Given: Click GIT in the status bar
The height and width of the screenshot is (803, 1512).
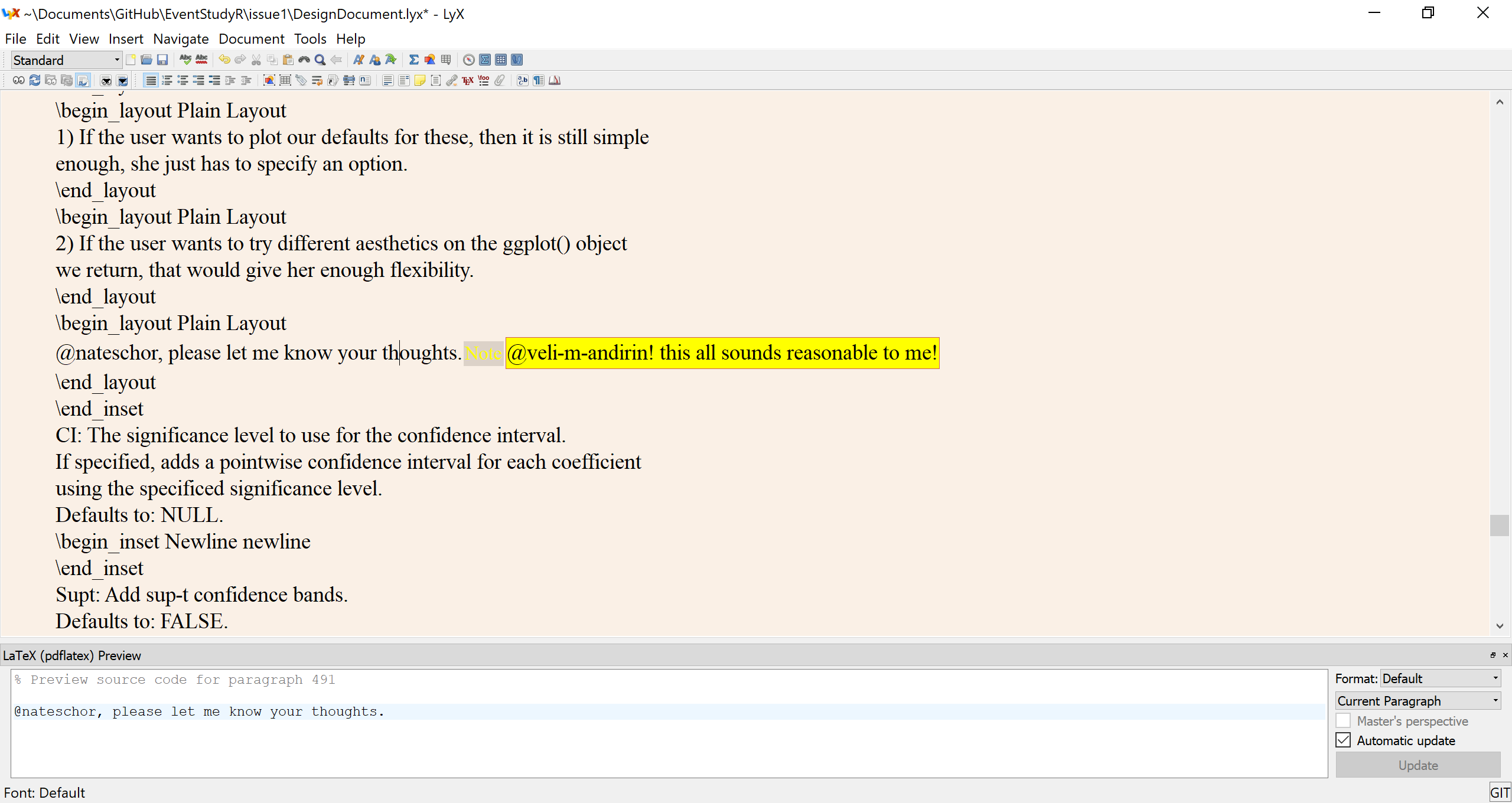Looking at the screenshot, I should click(1500, 792).
